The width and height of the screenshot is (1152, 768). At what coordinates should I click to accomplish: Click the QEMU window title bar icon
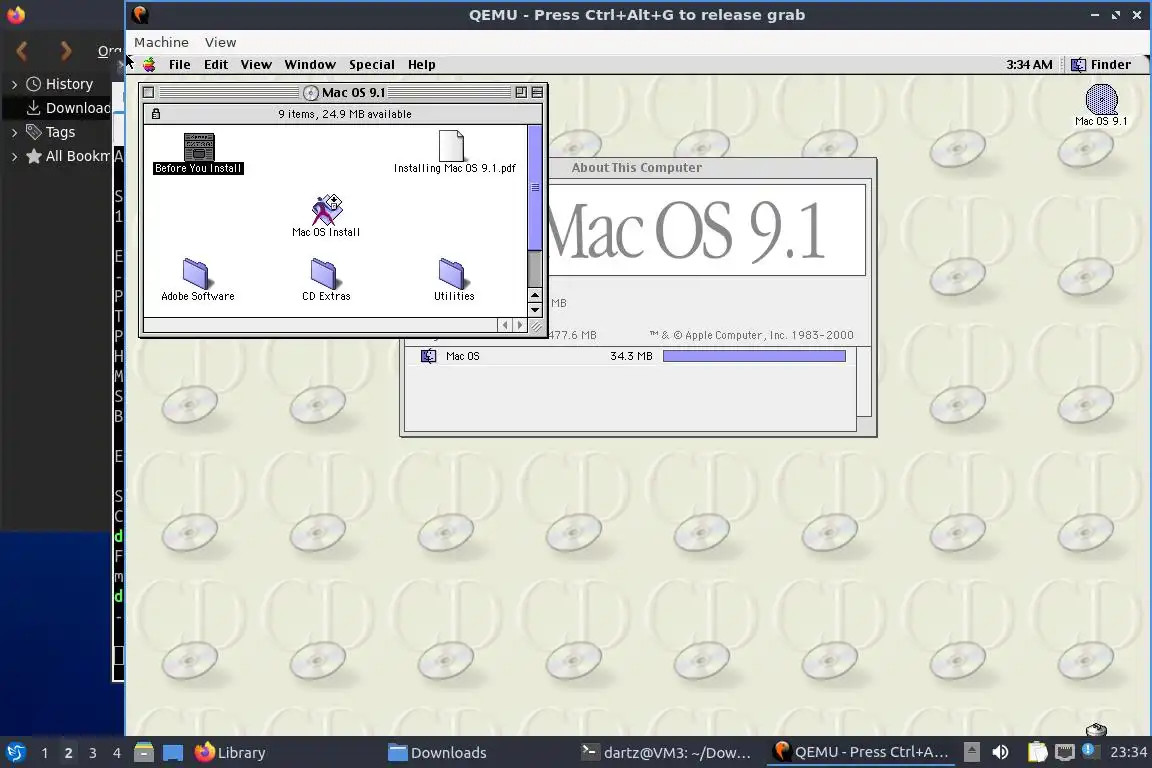point(140,15)
